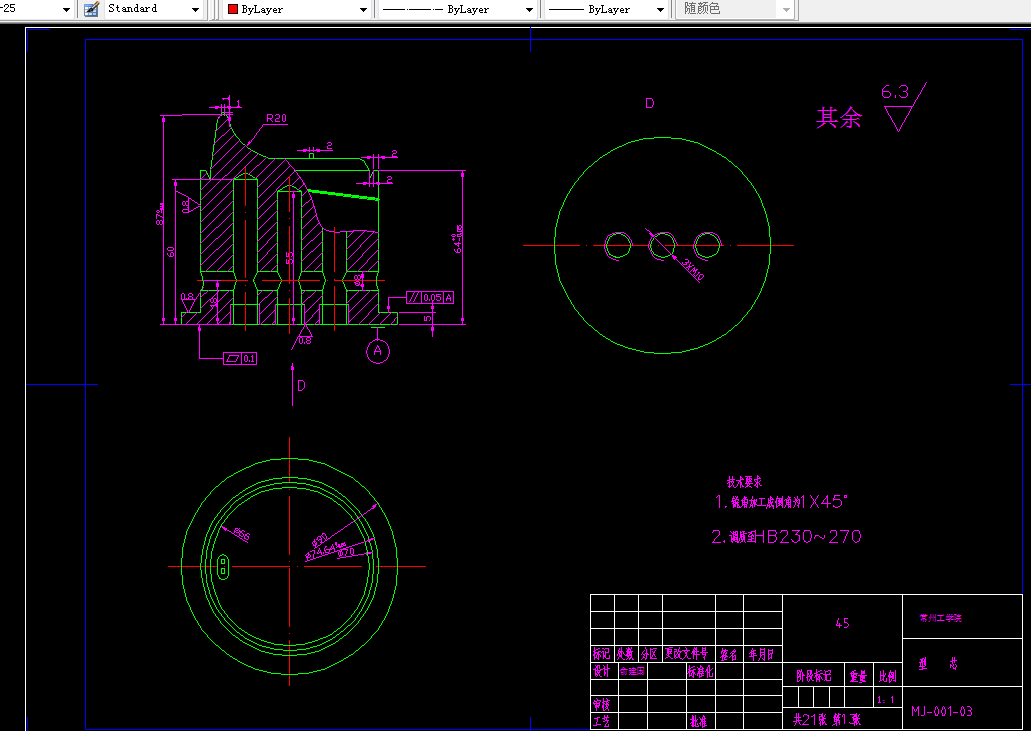Select the 分区 title block cell
This screenshot has width=1031, height=731.
point(650,654)
